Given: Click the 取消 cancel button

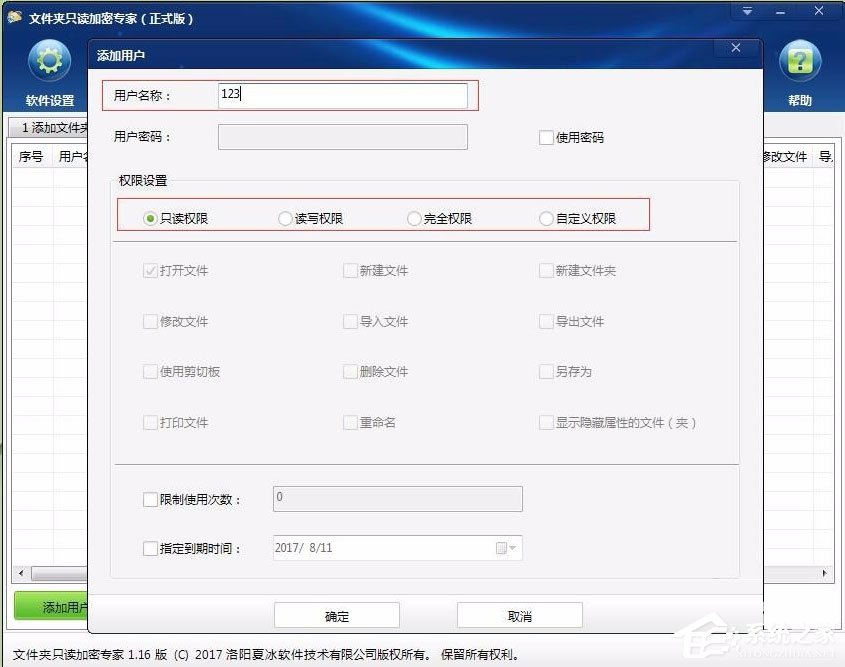Looking at the screenshot, I should pyautogui.click(x=519, y=615).
